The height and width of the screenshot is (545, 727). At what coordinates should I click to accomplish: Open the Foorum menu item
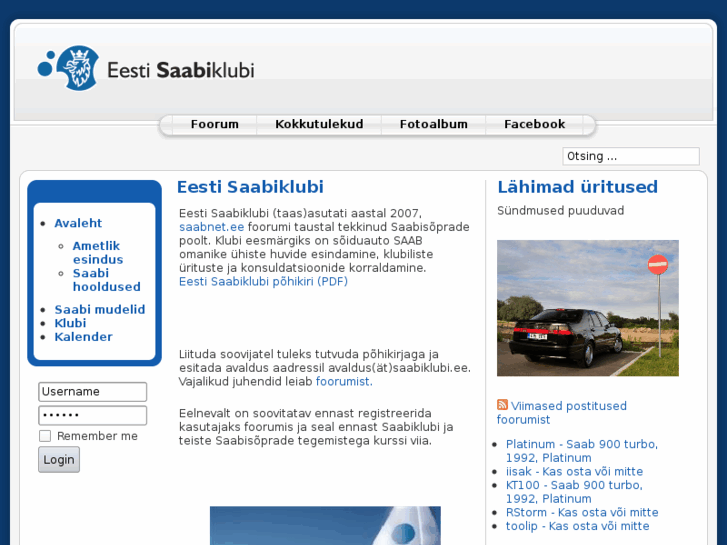click(215, 124)
